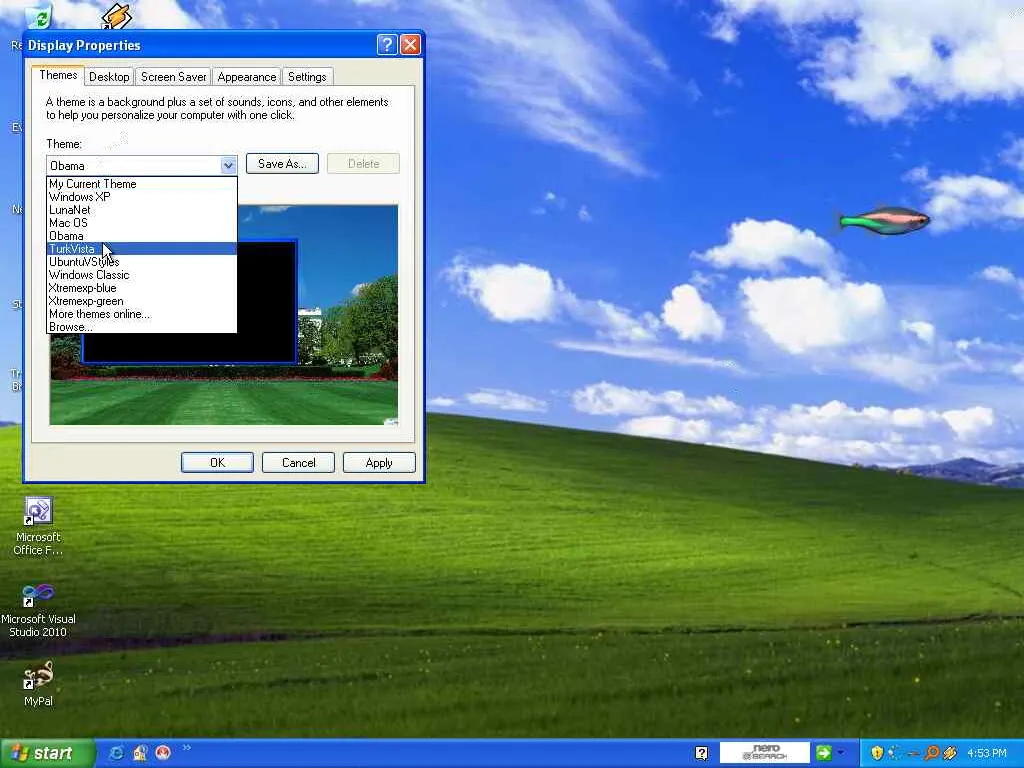
Task: Click the red round Quick Launch icon
Action: 163,753
